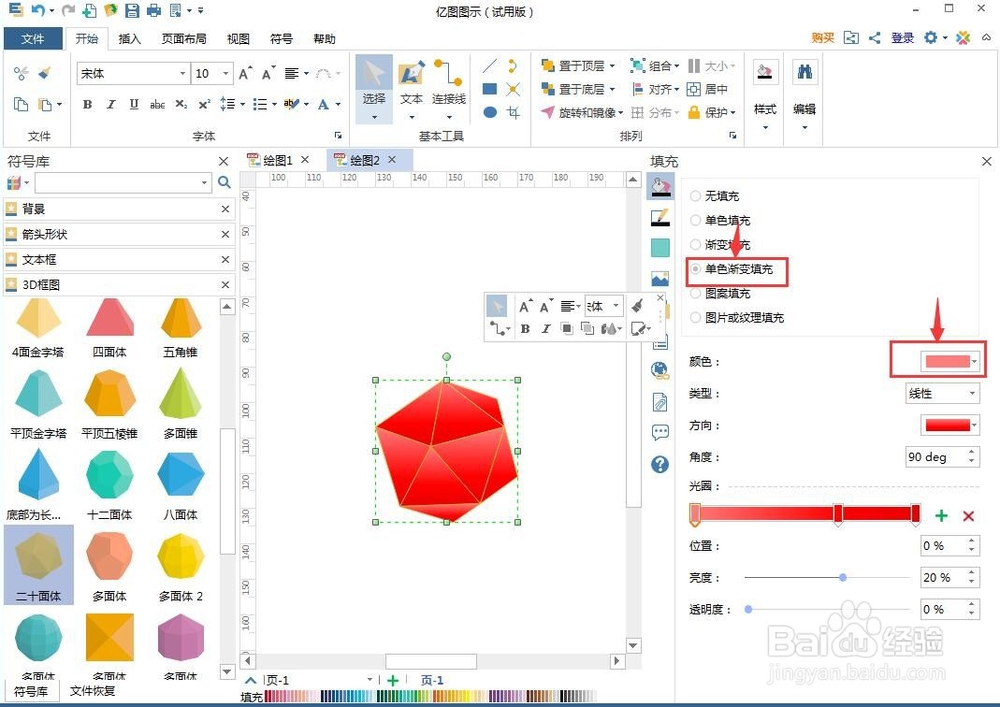This screenshot has width=1000, height=707.
Task: Select the fill bucket icon in fill panel
Action: pyautogui.click(x=660, y=185)
